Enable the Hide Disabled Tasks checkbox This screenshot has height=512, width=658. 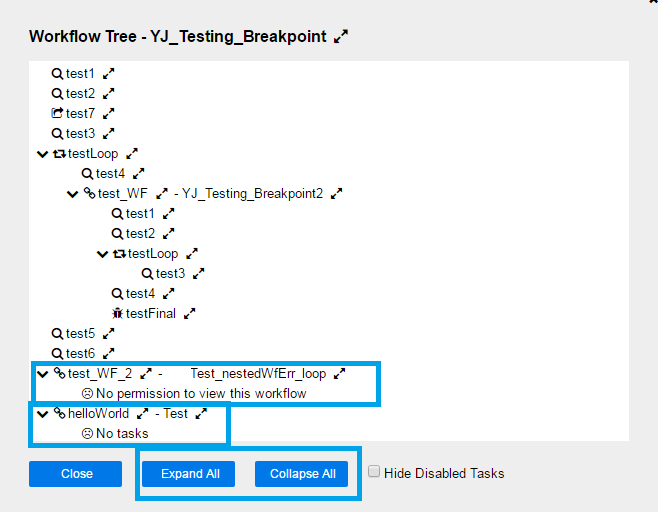374,473
